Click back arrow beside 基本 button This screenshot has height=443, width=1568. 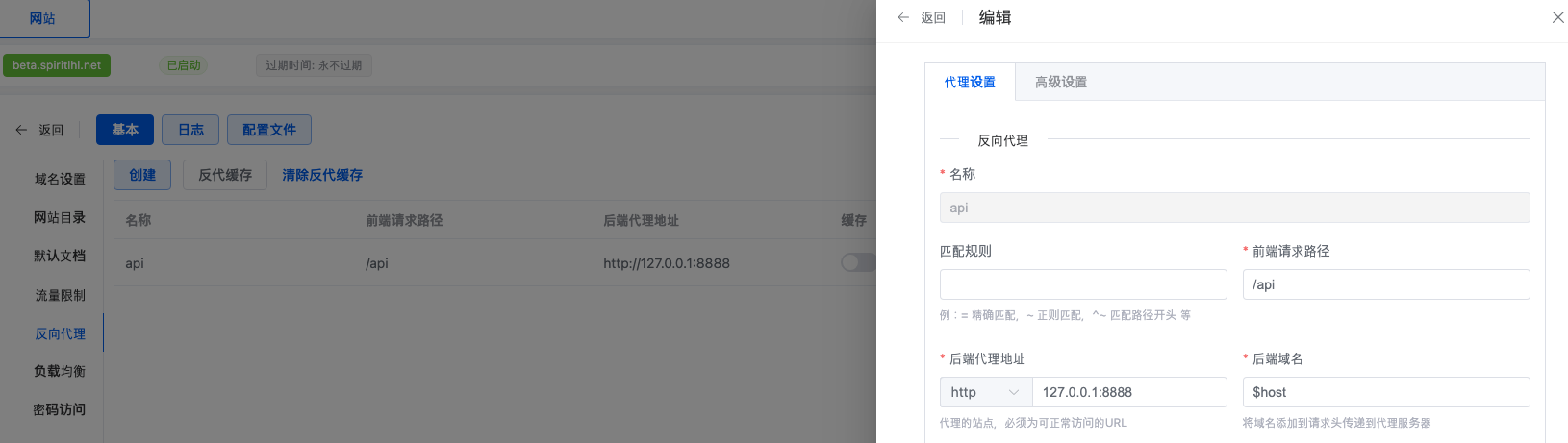[x=22, y=130]
